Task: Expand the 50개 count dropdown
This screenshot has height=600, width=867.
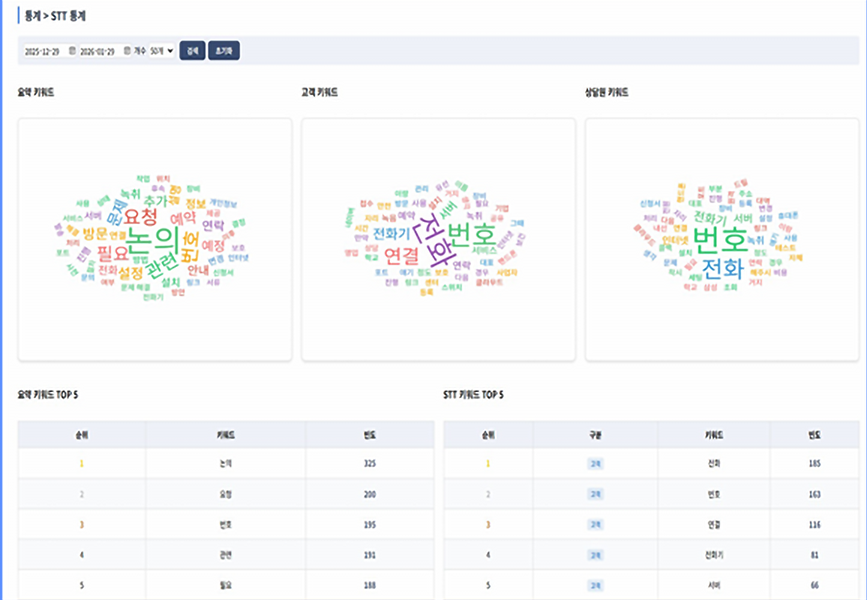Action: (x=162, y=51)
